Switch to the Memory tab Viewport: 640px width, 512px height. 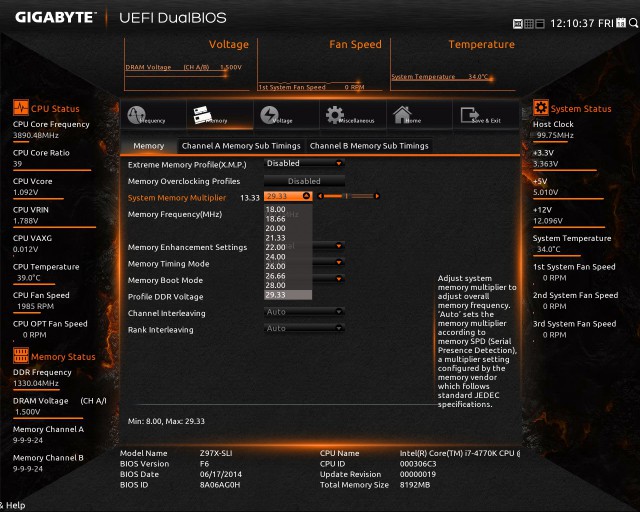point(149,146)
